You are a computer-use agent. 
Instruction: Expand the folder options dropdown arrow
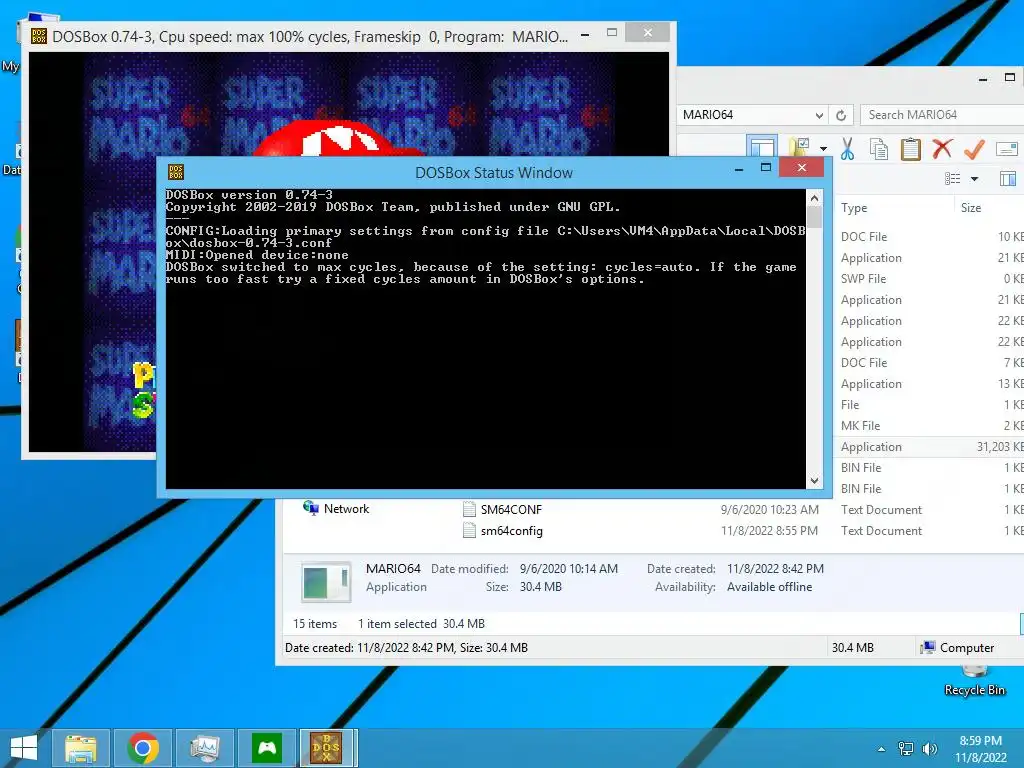pyautogui.click(x=823, y=149)
